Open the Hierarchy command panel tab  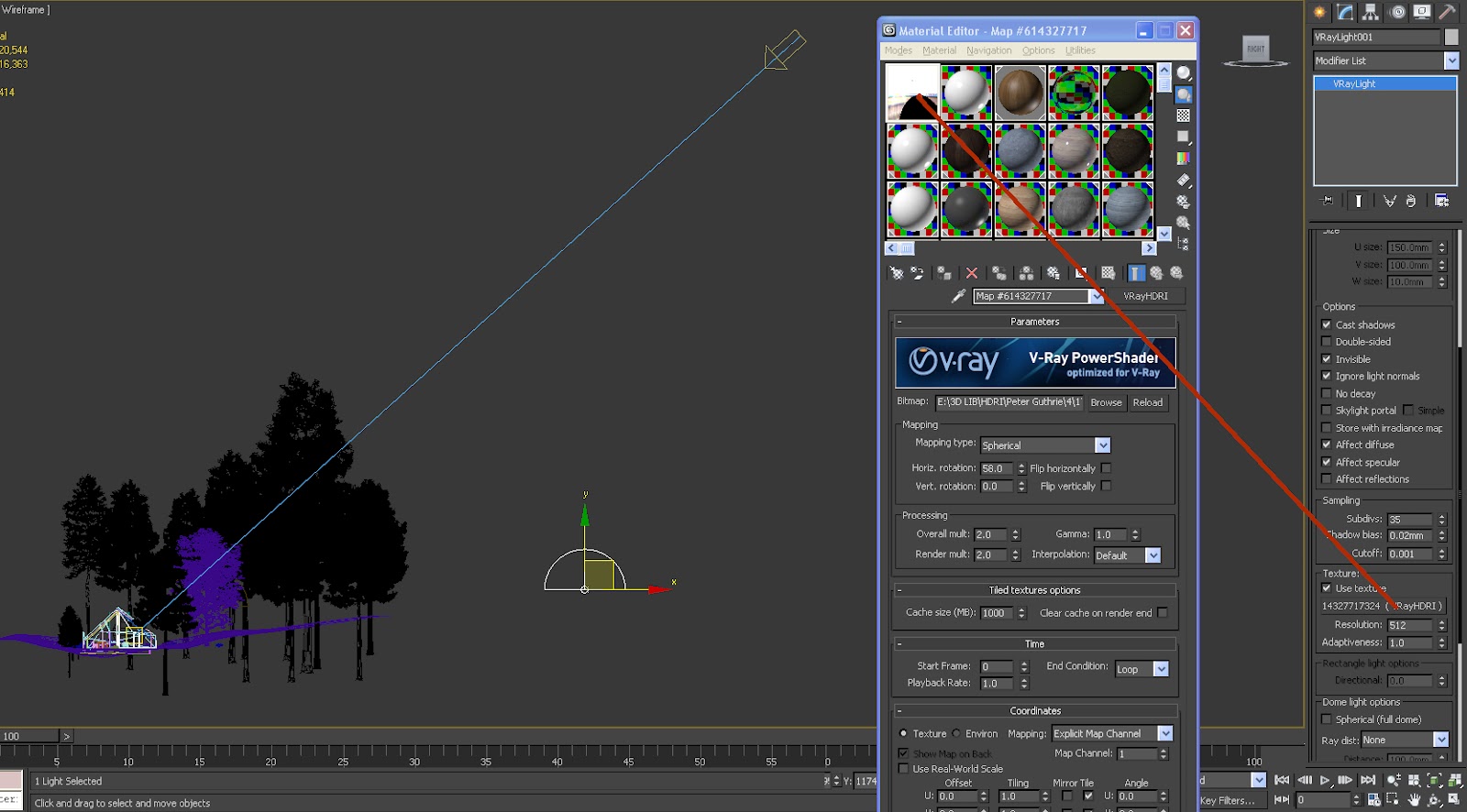[x=1371, y=12]
